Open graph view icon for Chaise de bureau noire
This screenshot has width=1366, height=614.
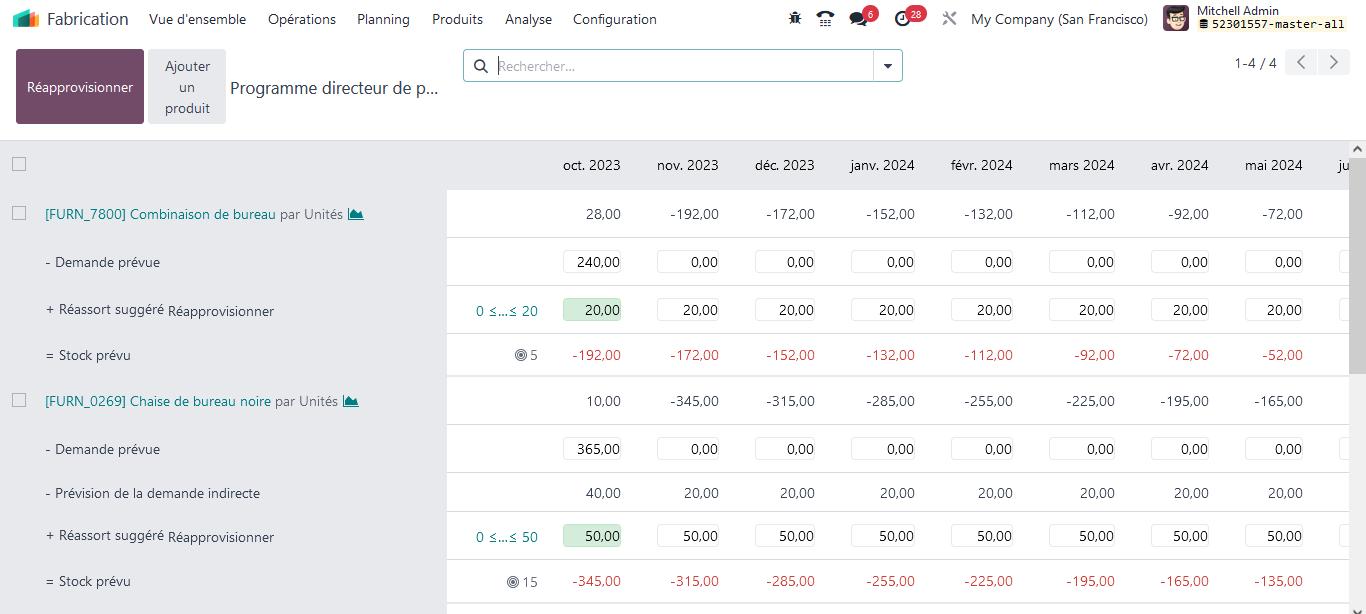pyautogui.click(x=350, y=400)
